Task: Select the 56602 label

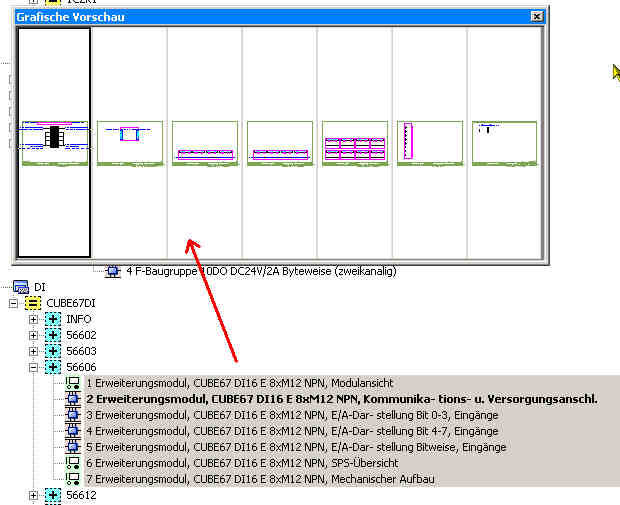Action: tap(81, 335)
